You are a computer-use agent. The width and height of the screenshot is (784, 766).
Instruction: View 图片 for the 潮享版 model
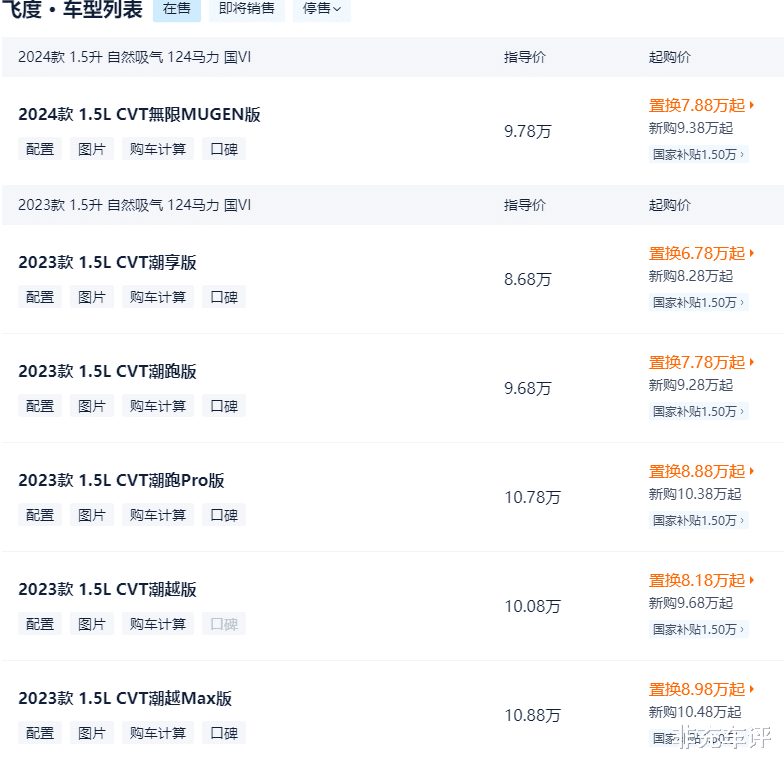(x=92, y=297)
